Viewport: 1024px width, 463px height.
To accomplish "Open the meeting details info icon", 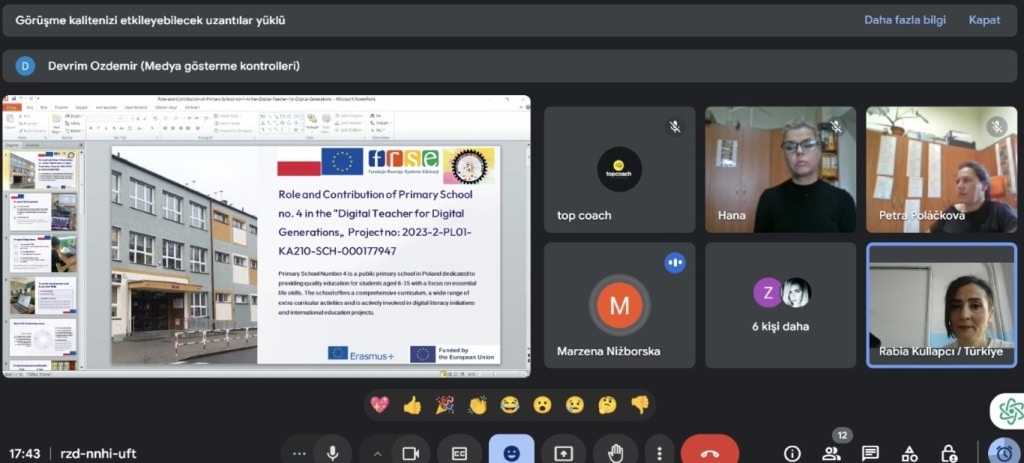I will (x=792, y=453).
